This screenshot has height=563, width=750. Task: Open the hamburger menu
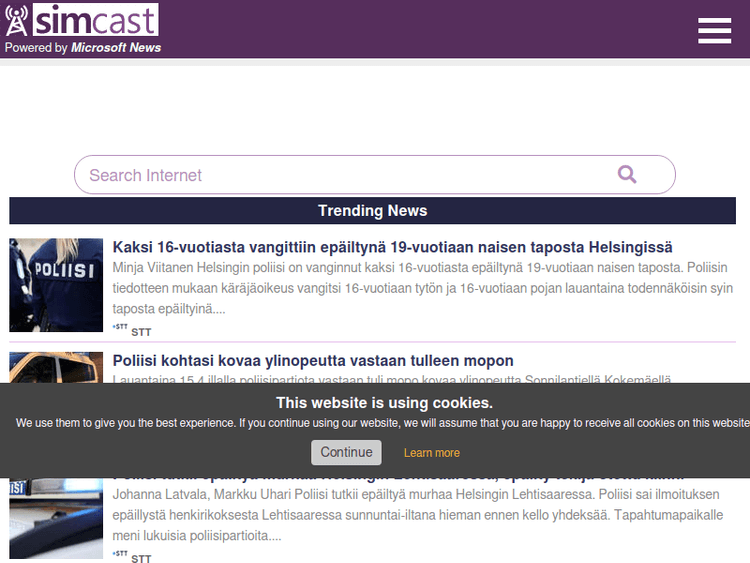click(714, 31)
